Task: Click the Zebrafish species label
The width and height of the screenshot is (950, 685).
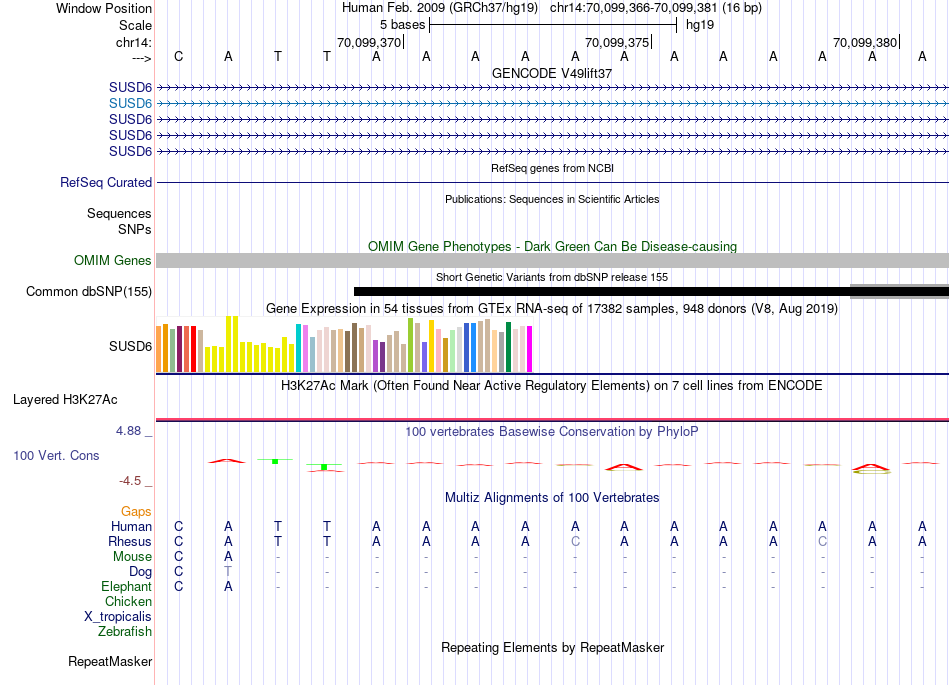Action: (125, 631)
